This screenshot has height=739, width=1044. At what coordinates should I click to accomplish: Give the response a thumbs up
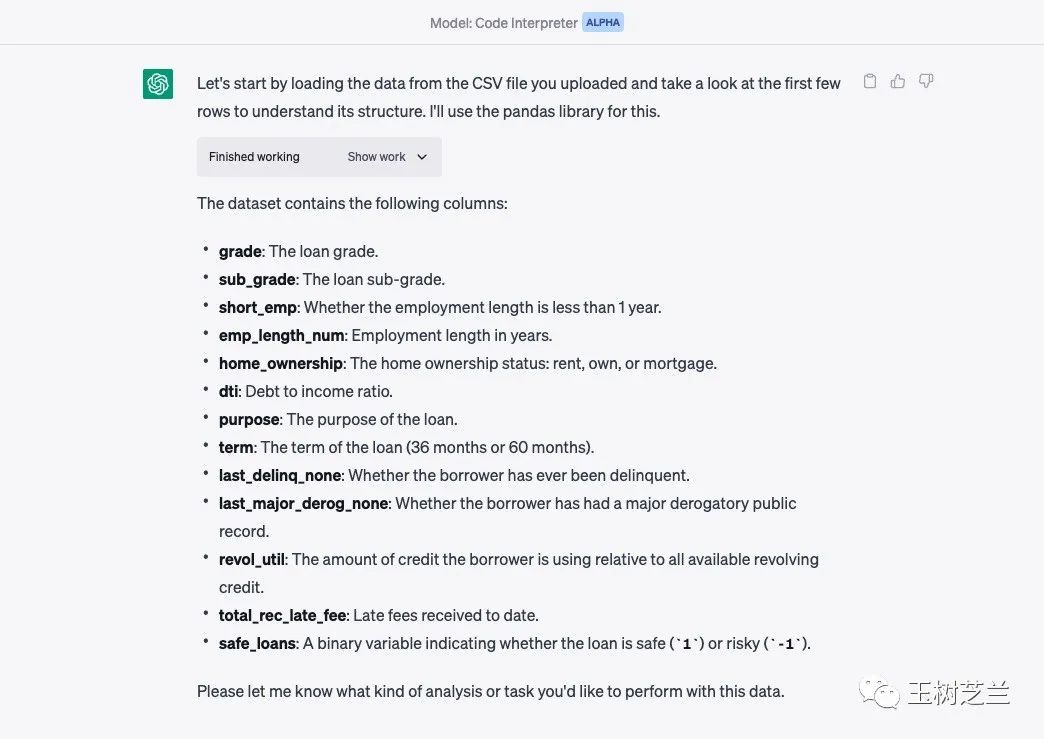(x=898, y=82)
